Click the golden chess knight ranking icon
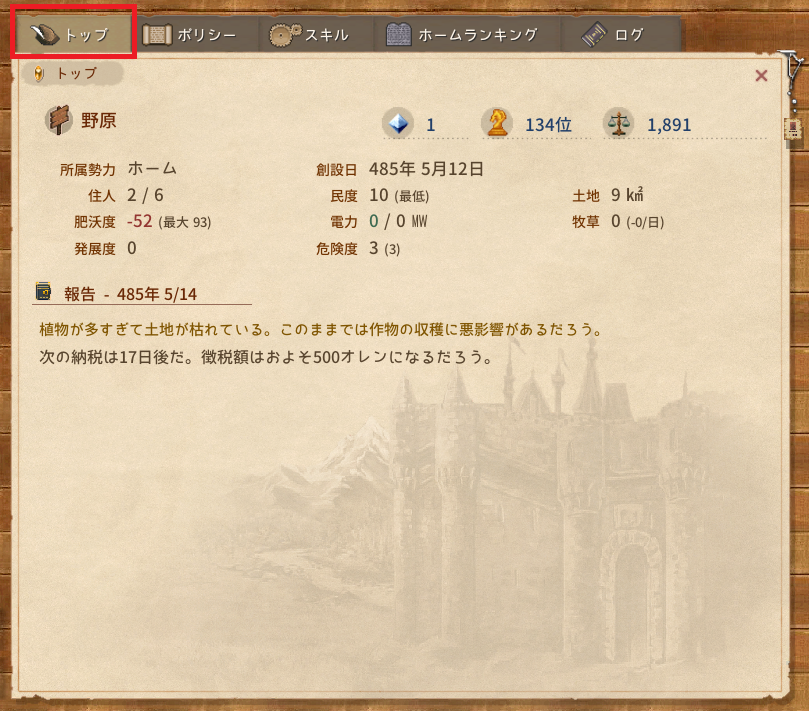 pos(497,123)
